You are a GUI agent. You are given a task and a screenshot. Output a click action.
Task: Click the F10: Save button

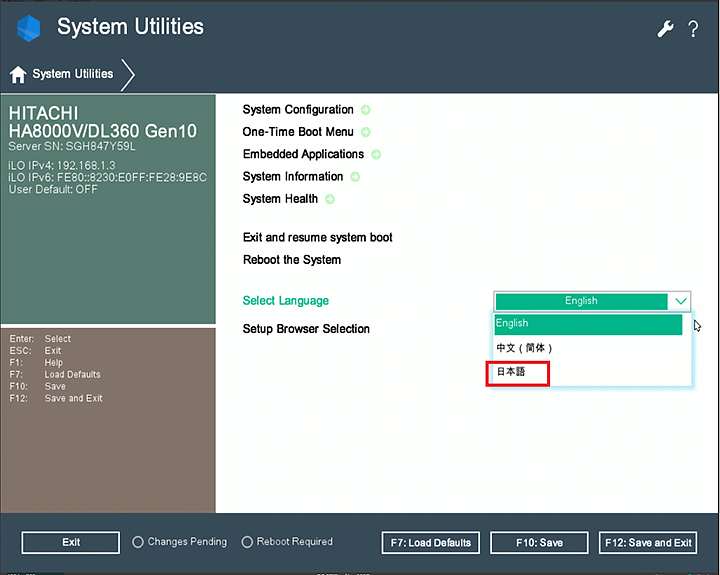539,543
